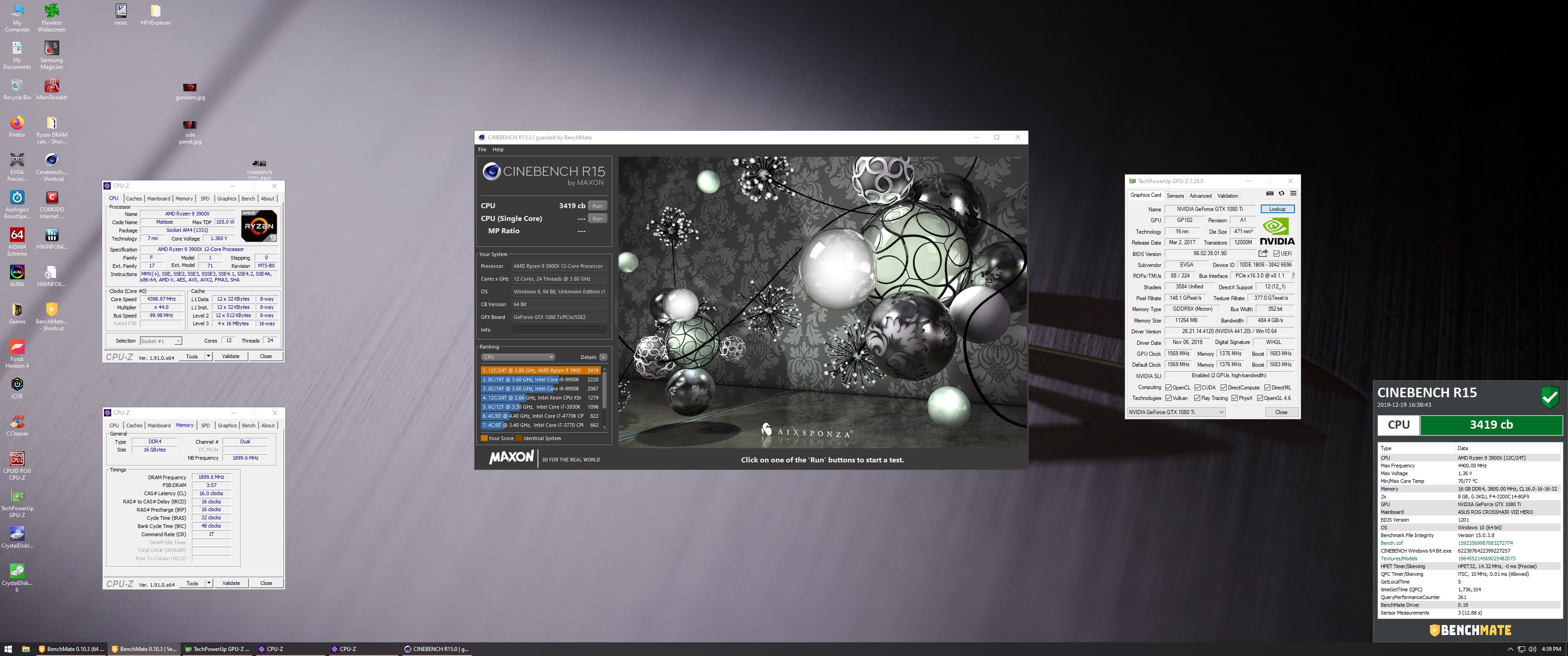Open HFVExplorer desktop folder icon
The image size is (1568, 656).
point(156,15)
